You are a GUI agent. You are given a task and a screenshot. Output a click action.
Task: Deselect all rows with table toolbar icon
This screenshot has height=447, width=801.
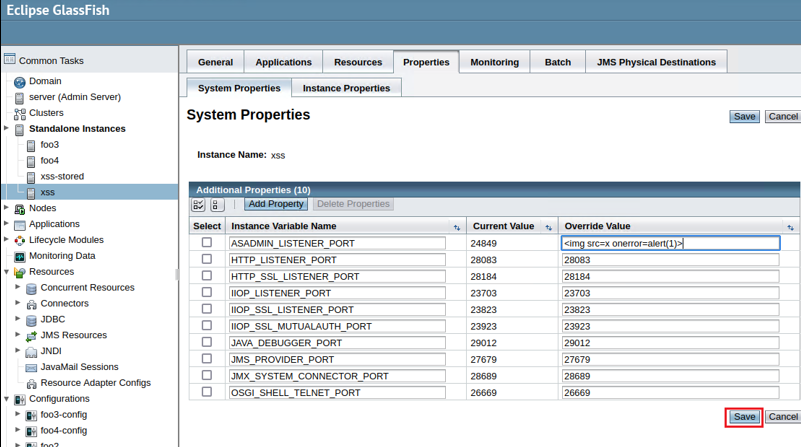(x=217, y=205)
